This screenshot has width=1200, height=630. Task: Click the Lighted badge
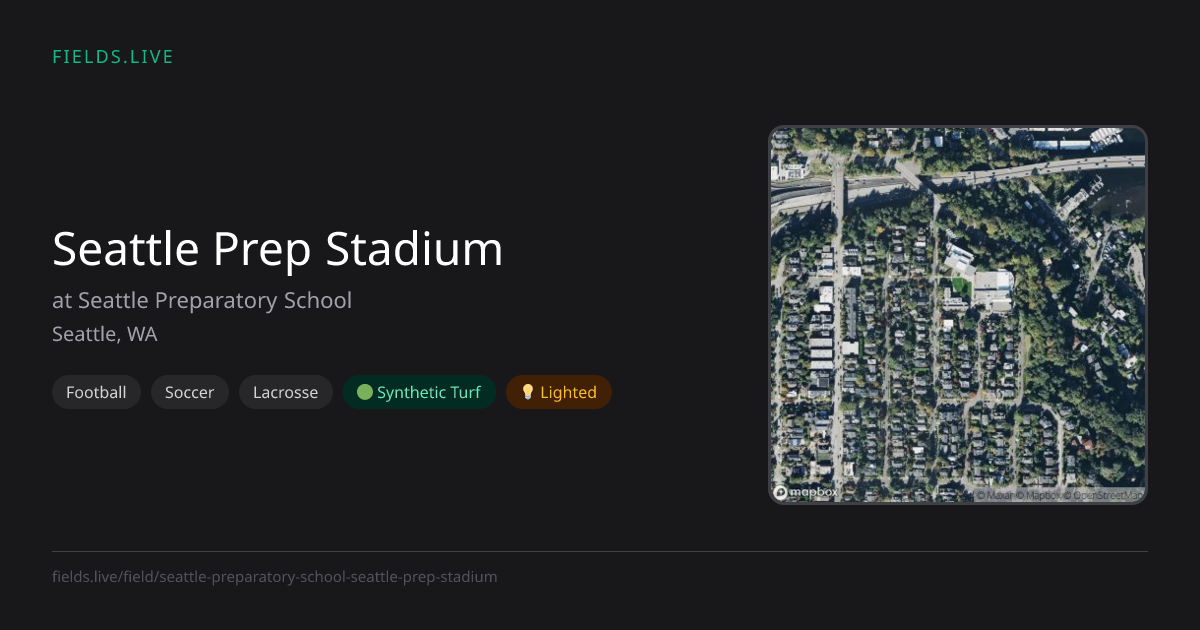pyautogui.click(x=559, y=392)
